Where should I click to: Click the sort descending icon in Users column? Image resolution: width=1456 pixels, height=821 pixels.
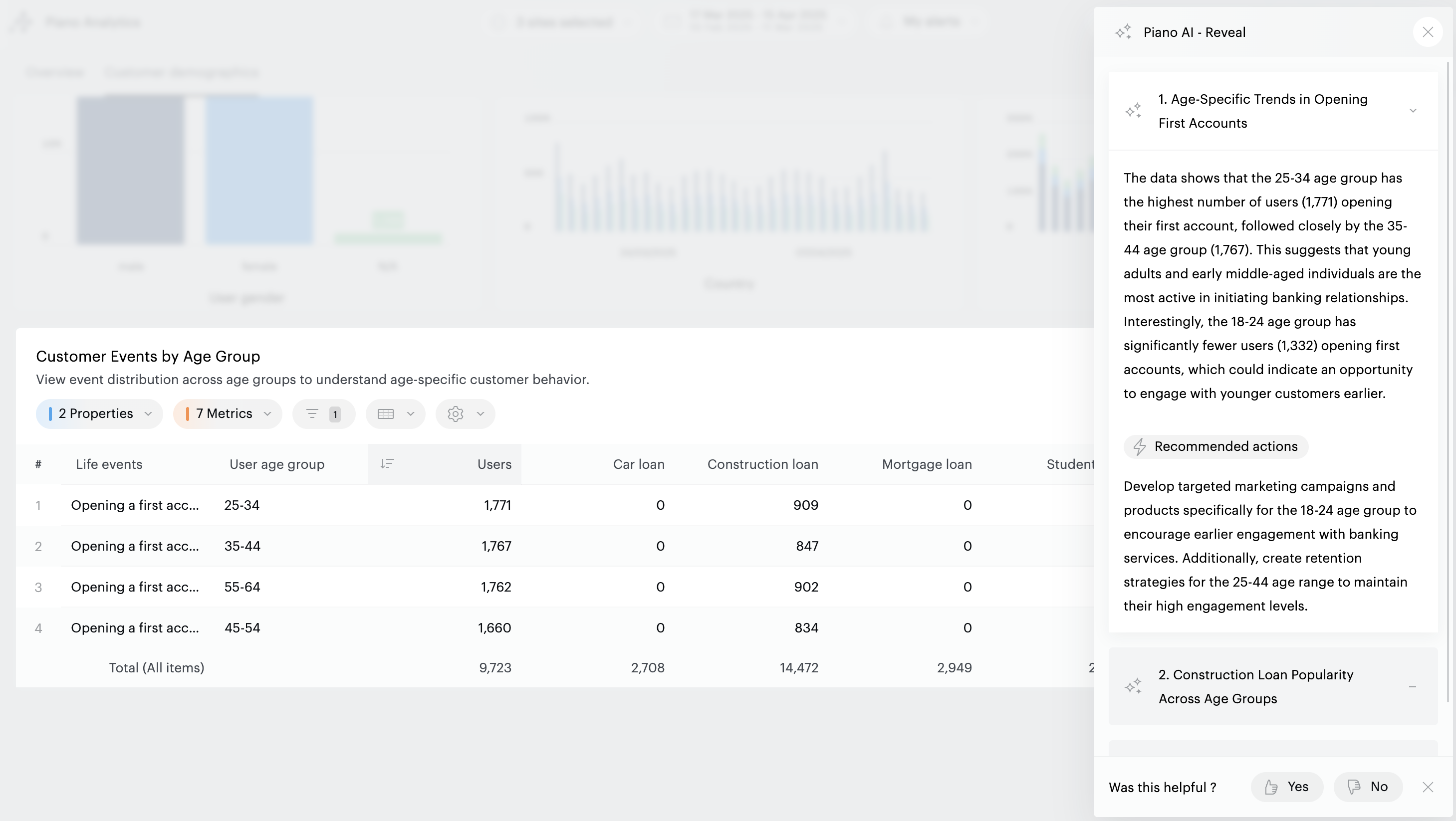(x=387, y=464)
